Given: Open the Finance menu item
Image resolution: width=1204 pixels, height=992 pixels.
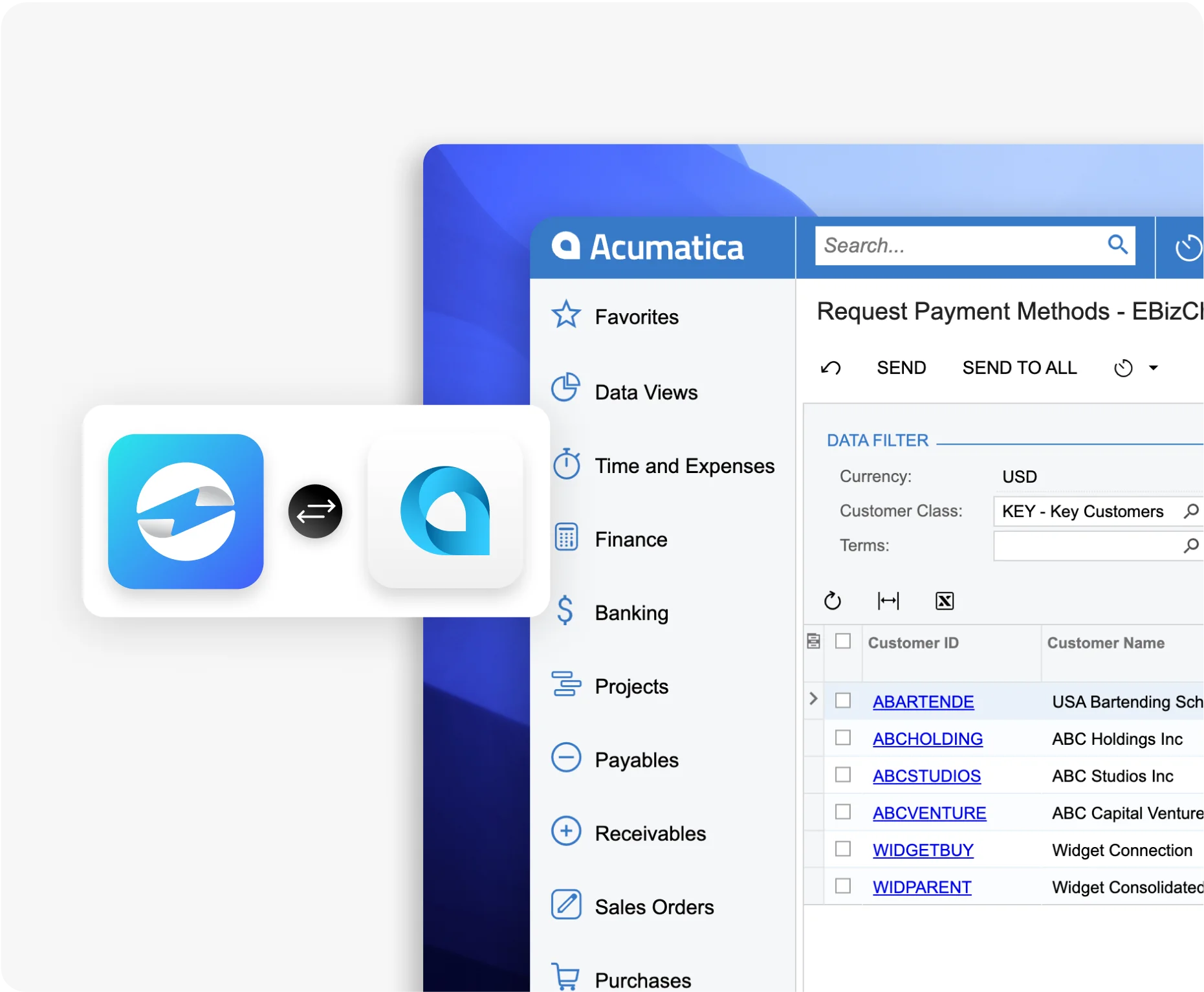Looking at the screenshot, I should [631, 539].
